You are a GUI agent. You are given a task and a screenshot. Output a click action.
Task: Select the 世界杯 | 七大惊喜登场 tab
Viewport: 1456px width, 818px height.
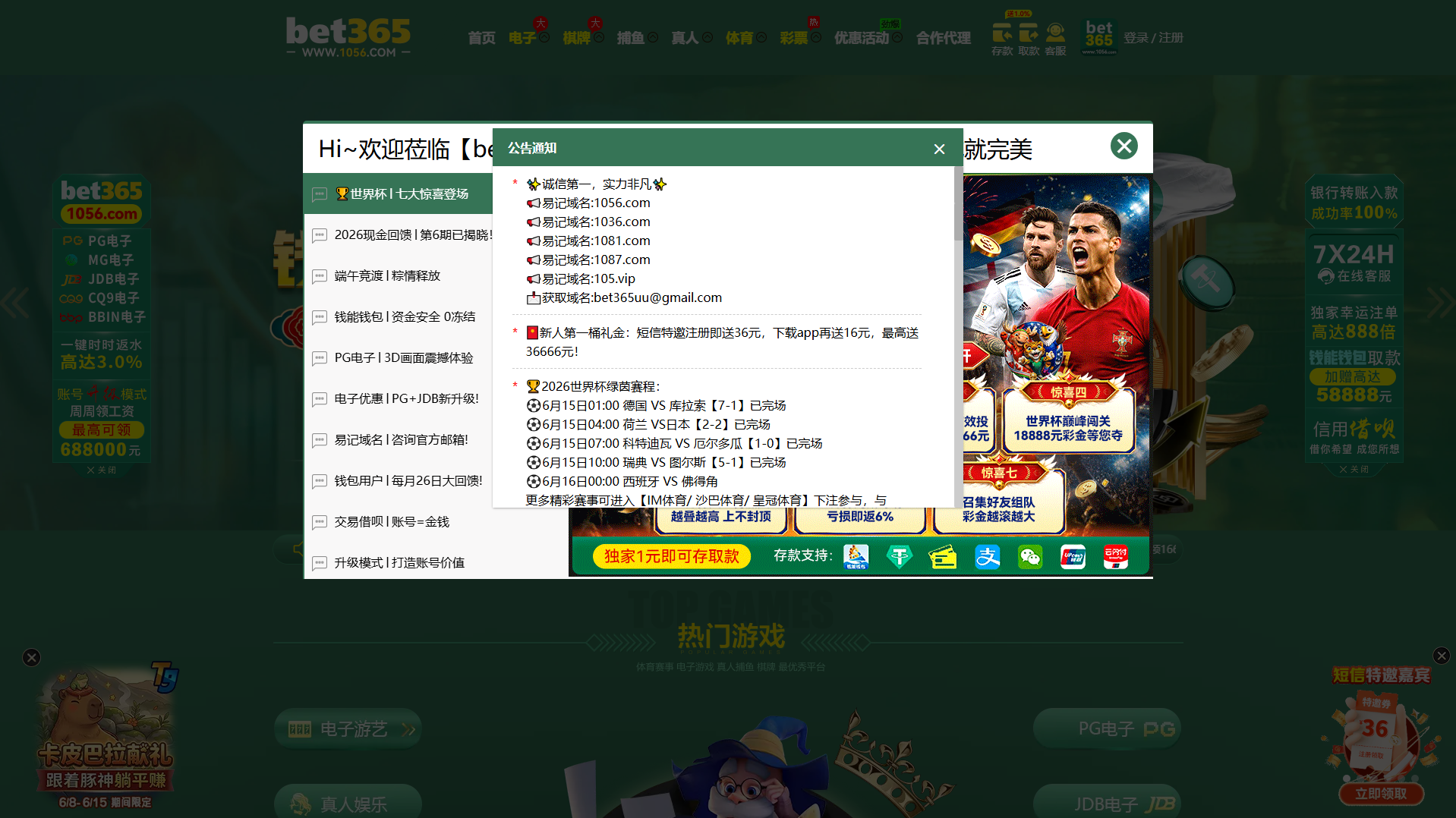pyautogui.click(x=399, y=194)
